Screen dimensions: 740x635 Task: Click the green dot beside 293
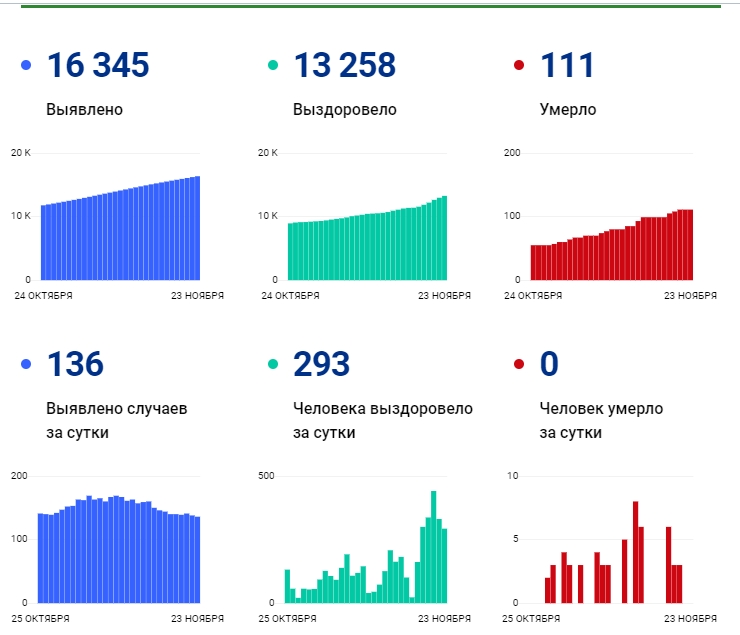273,364
